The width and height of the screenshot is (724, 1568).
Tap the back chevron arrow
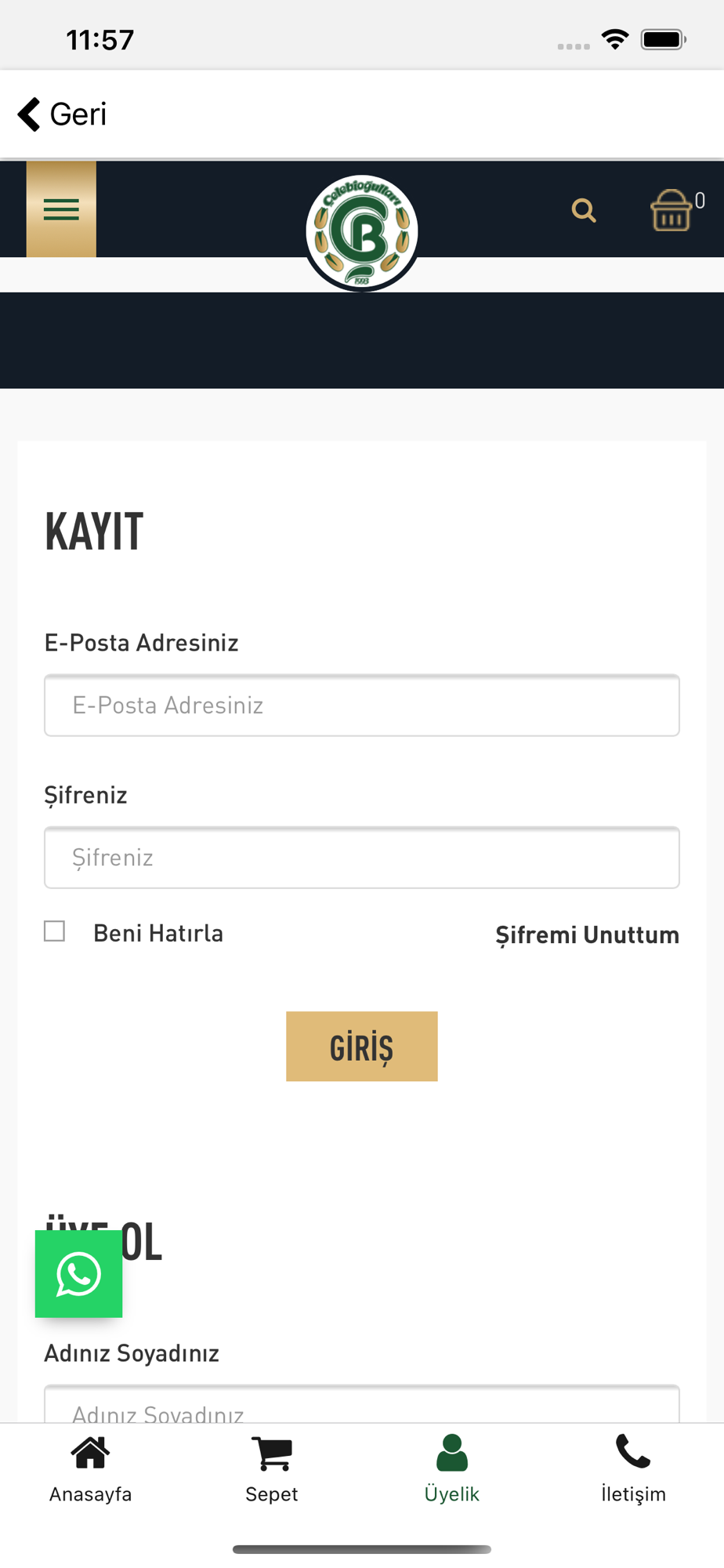click(29, 114)
